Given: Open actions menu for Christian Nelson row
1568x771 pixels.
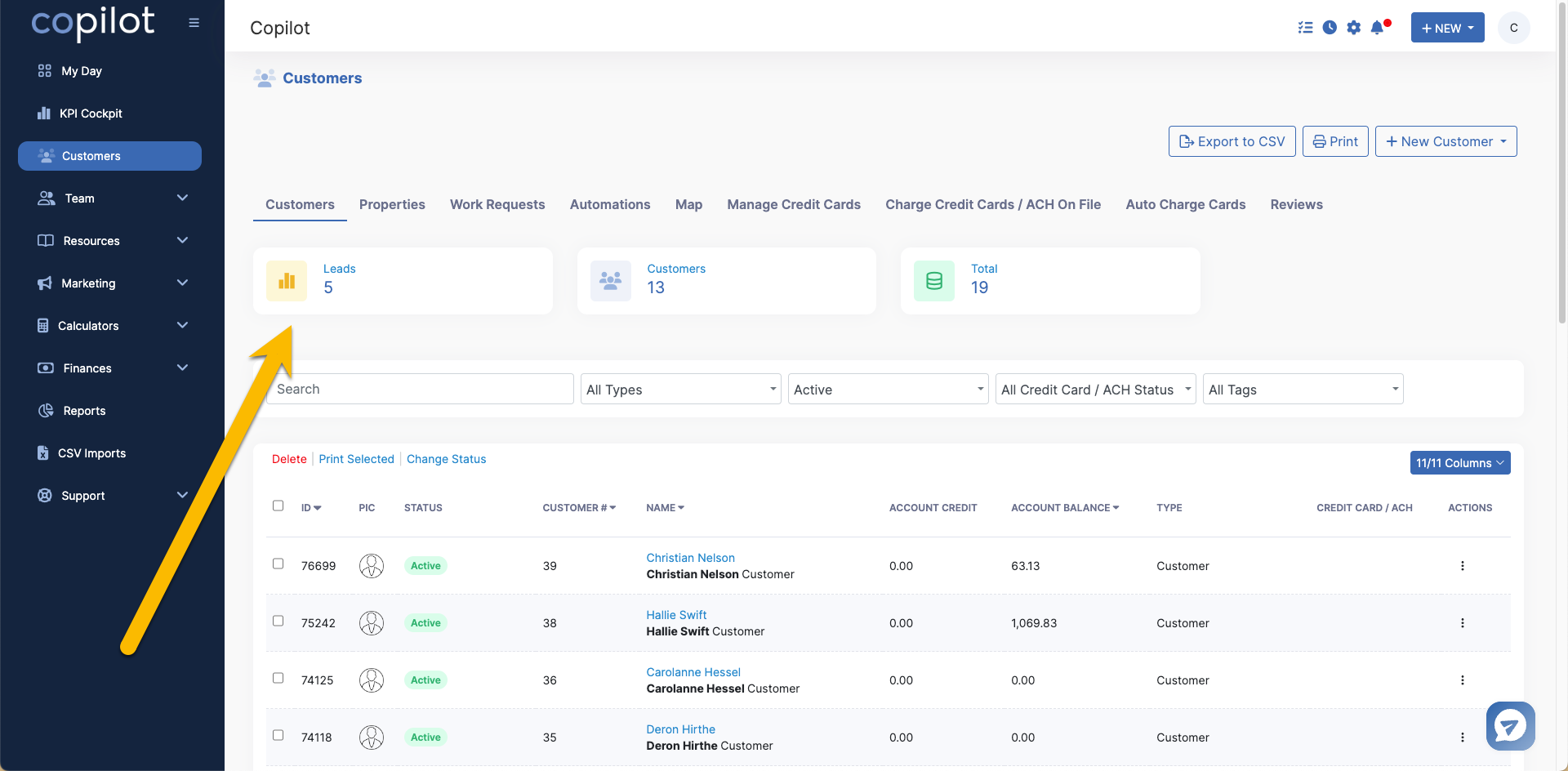Looking at the screenshot, I should [x=1462, y=566].
